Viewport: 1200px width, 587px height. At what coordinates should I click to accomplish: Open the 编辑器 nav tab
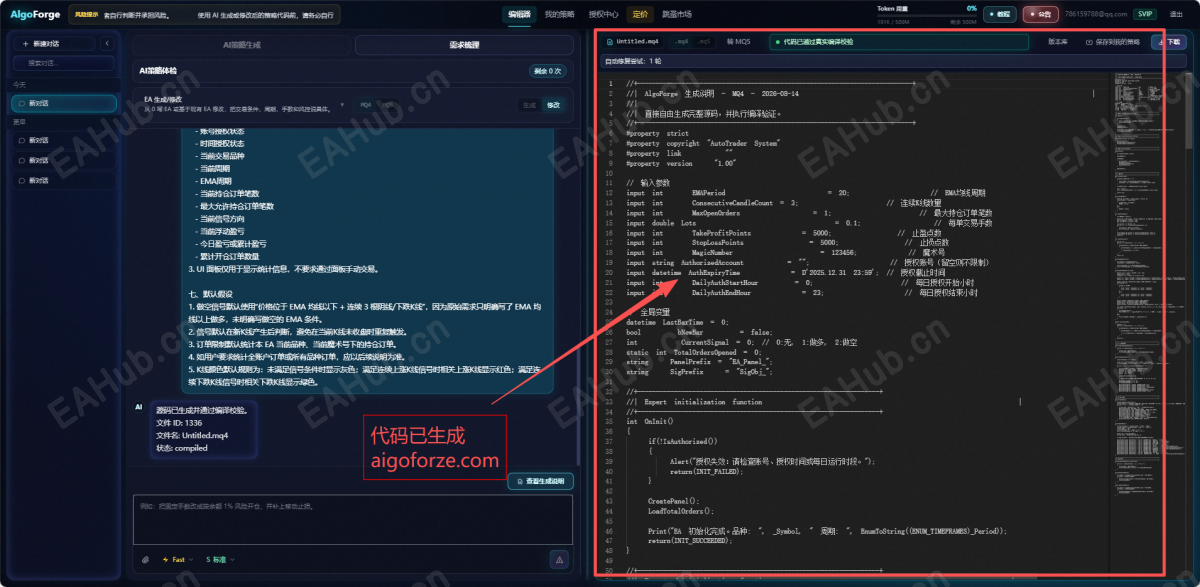tap(519, 15)
